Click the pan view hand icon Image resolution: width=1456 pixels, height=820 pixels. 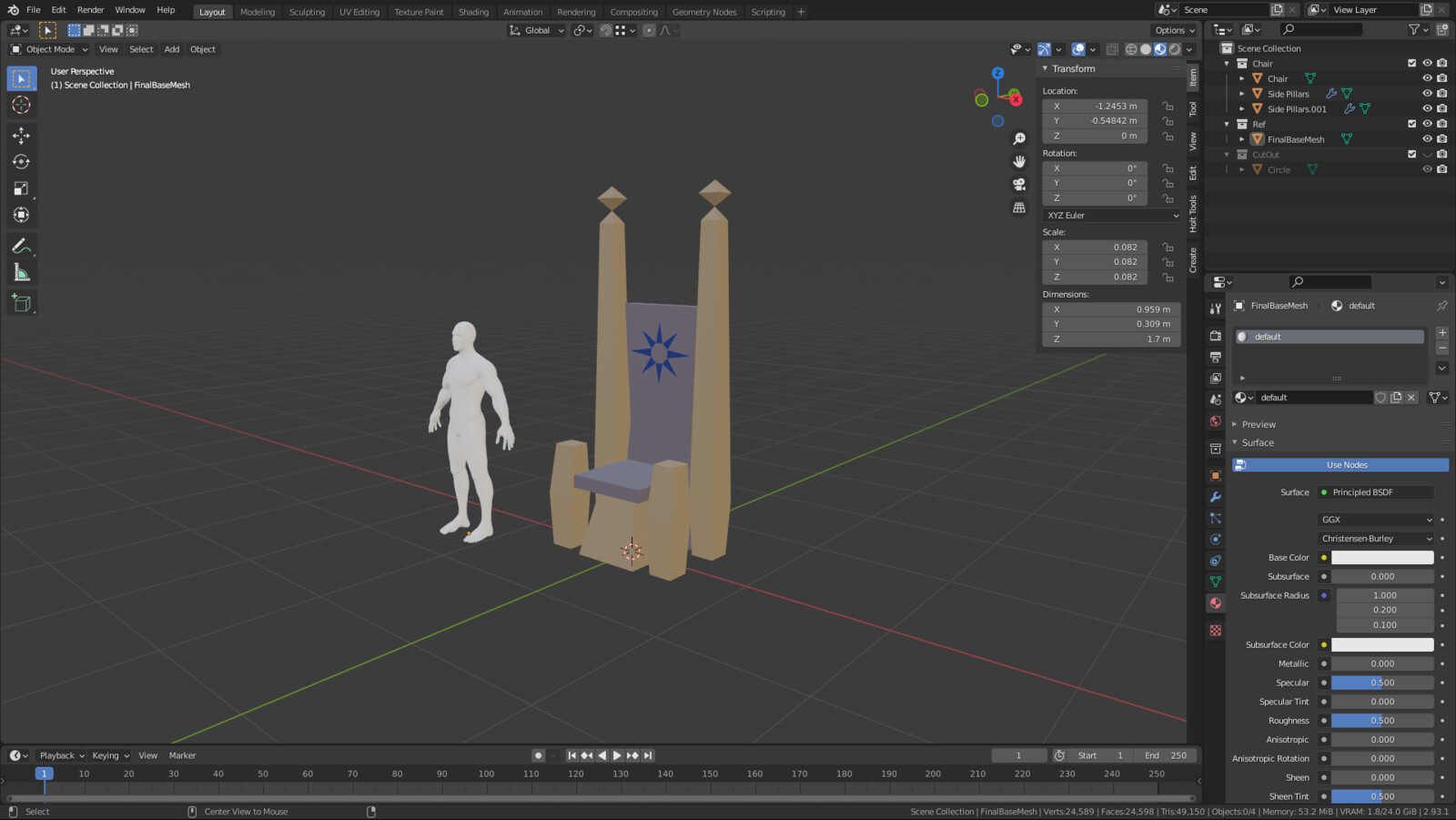point(1019,161)
